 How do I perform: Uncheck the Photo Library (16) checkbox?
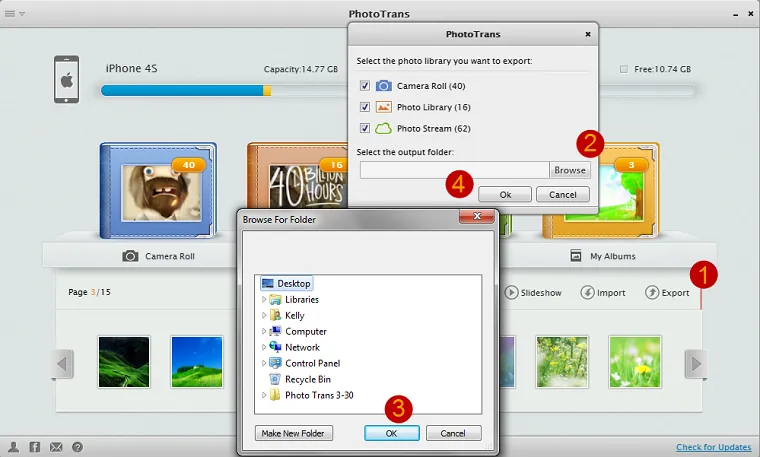364,107
